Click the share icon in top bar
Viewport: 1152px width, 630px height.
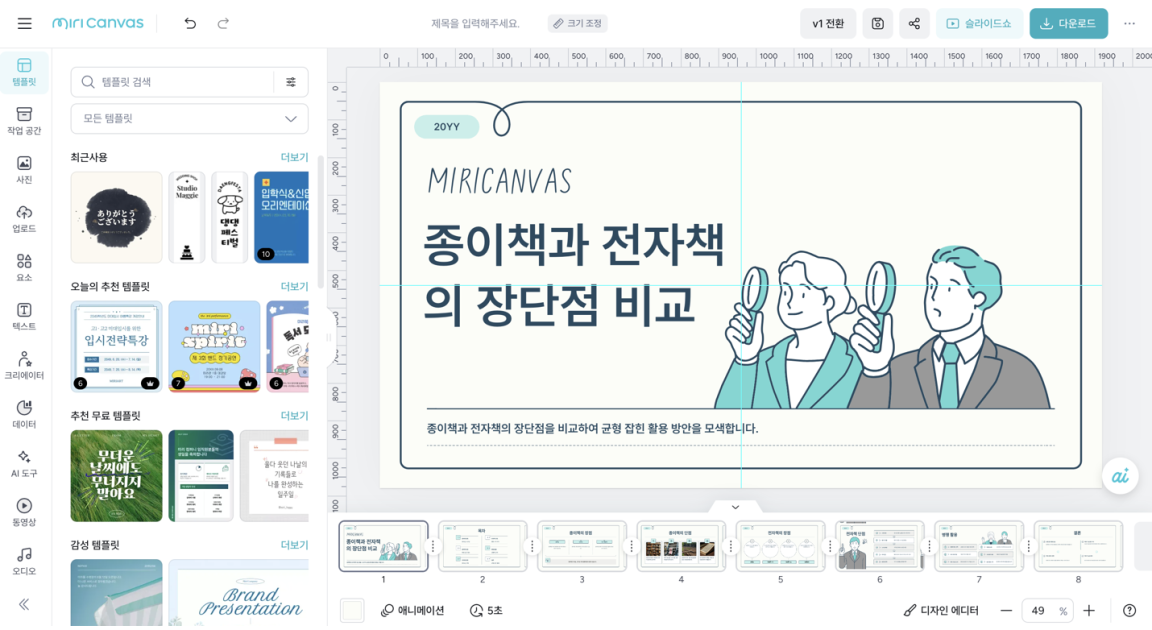[x=914, y=23]
